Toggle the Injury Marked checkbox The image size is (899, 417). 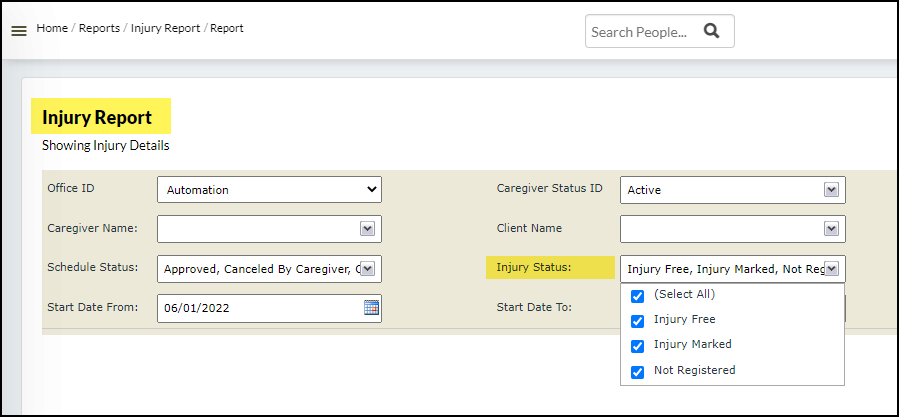click(637, 346)
